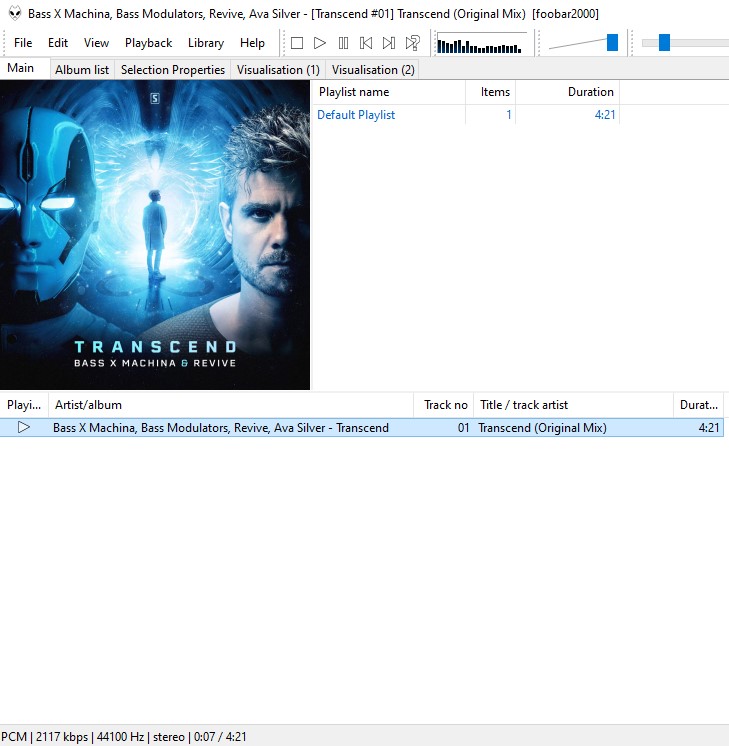Switch to the Visualisation (1) tab
The height and width of the screenshot is (746, 729).
(x=278, y=70)
